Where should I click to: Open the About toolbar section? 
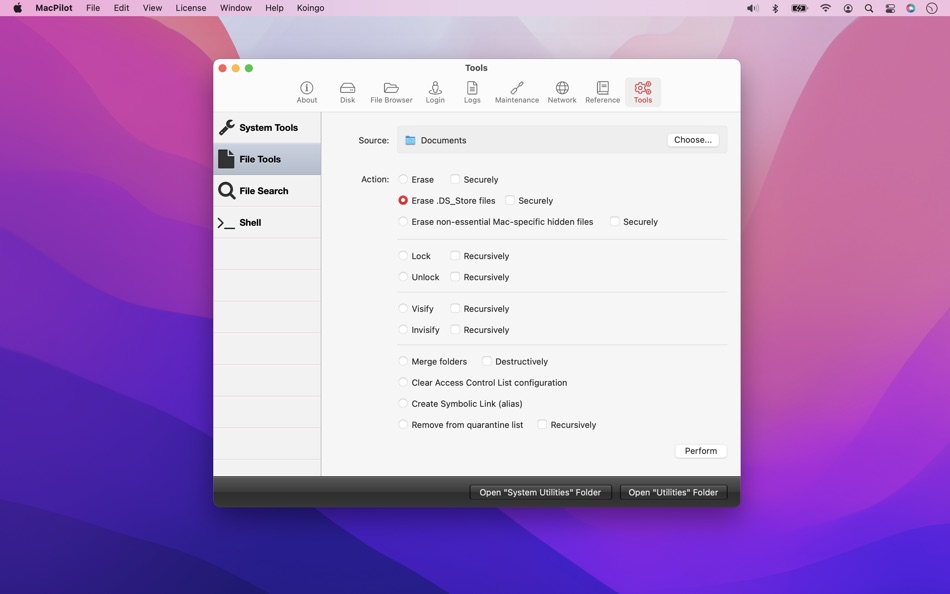pyautogui.click(x=307, y=92)
